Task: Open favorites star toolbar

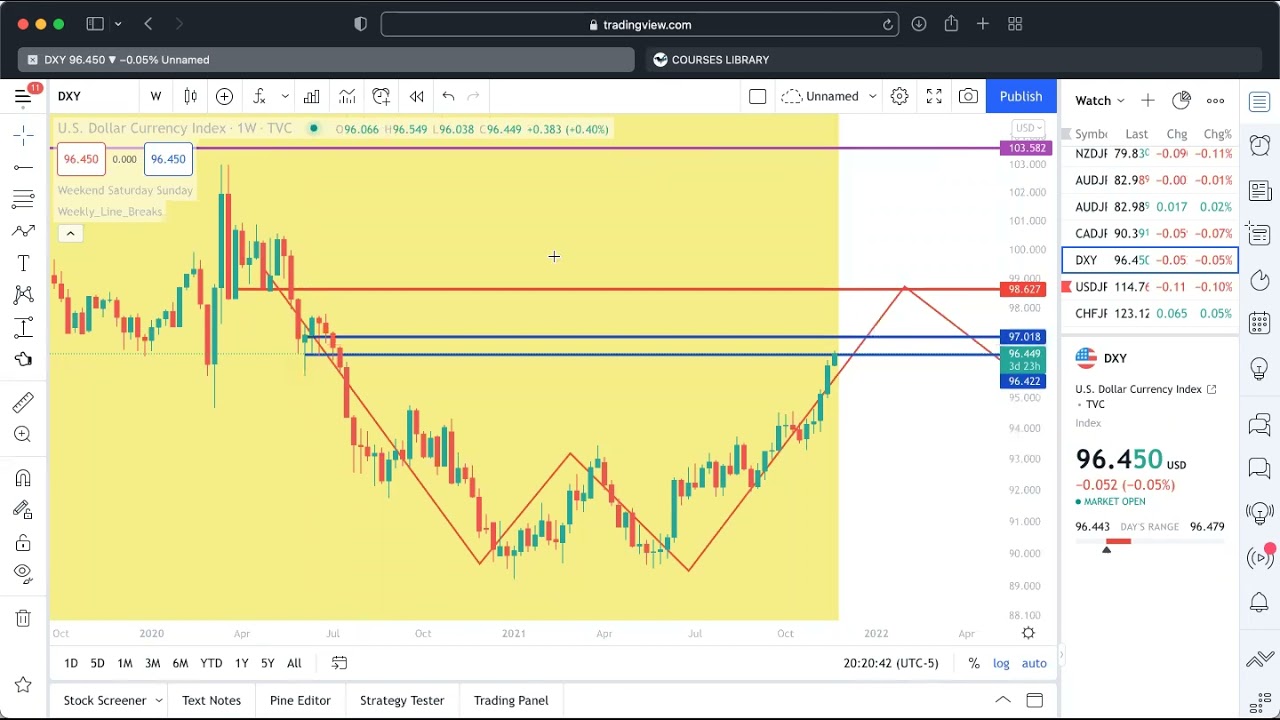Action: click(x=23, y=685)
